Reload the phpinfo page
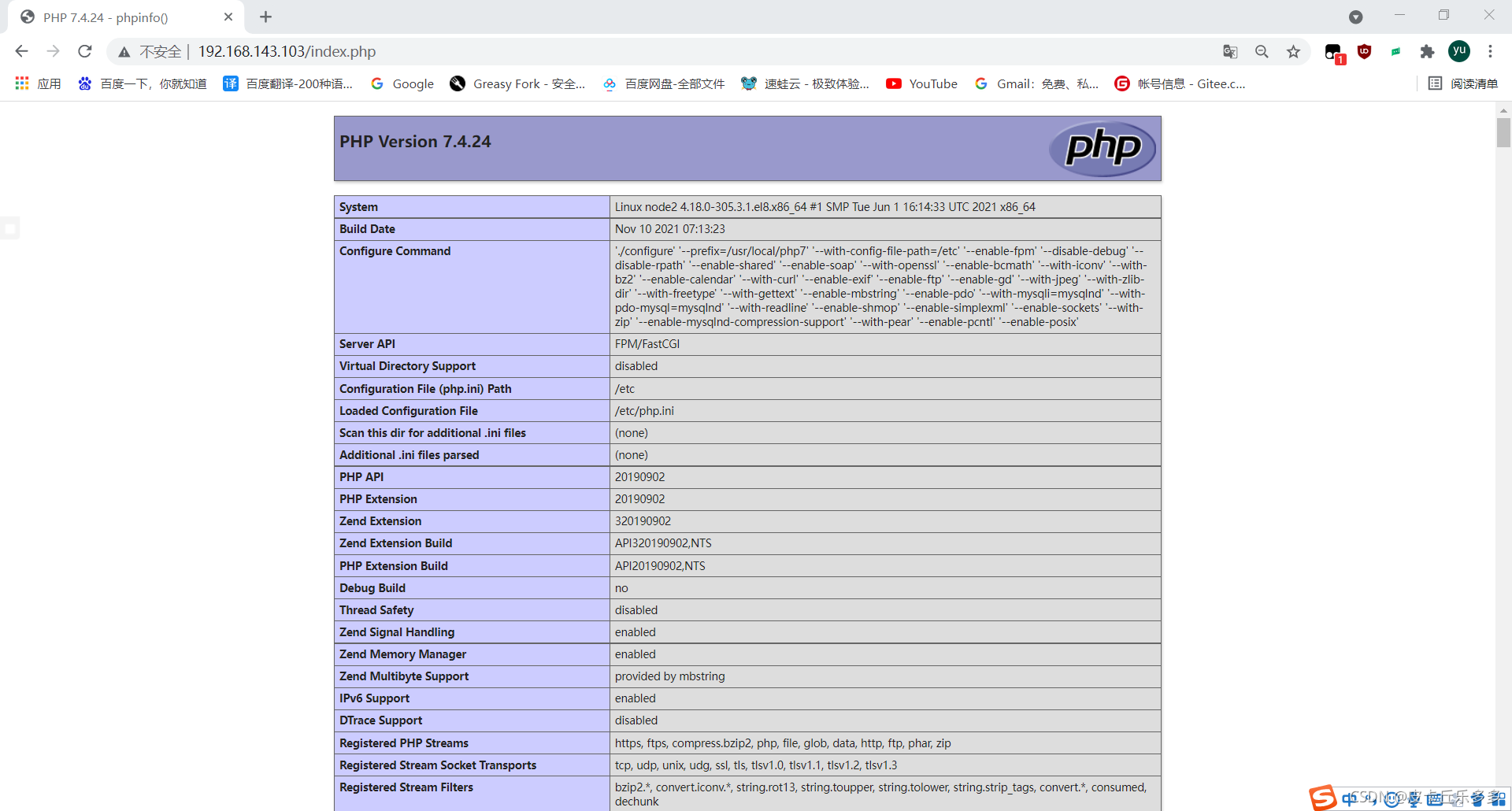This screenshot has width=1512, height=811. tap(85, 51)
